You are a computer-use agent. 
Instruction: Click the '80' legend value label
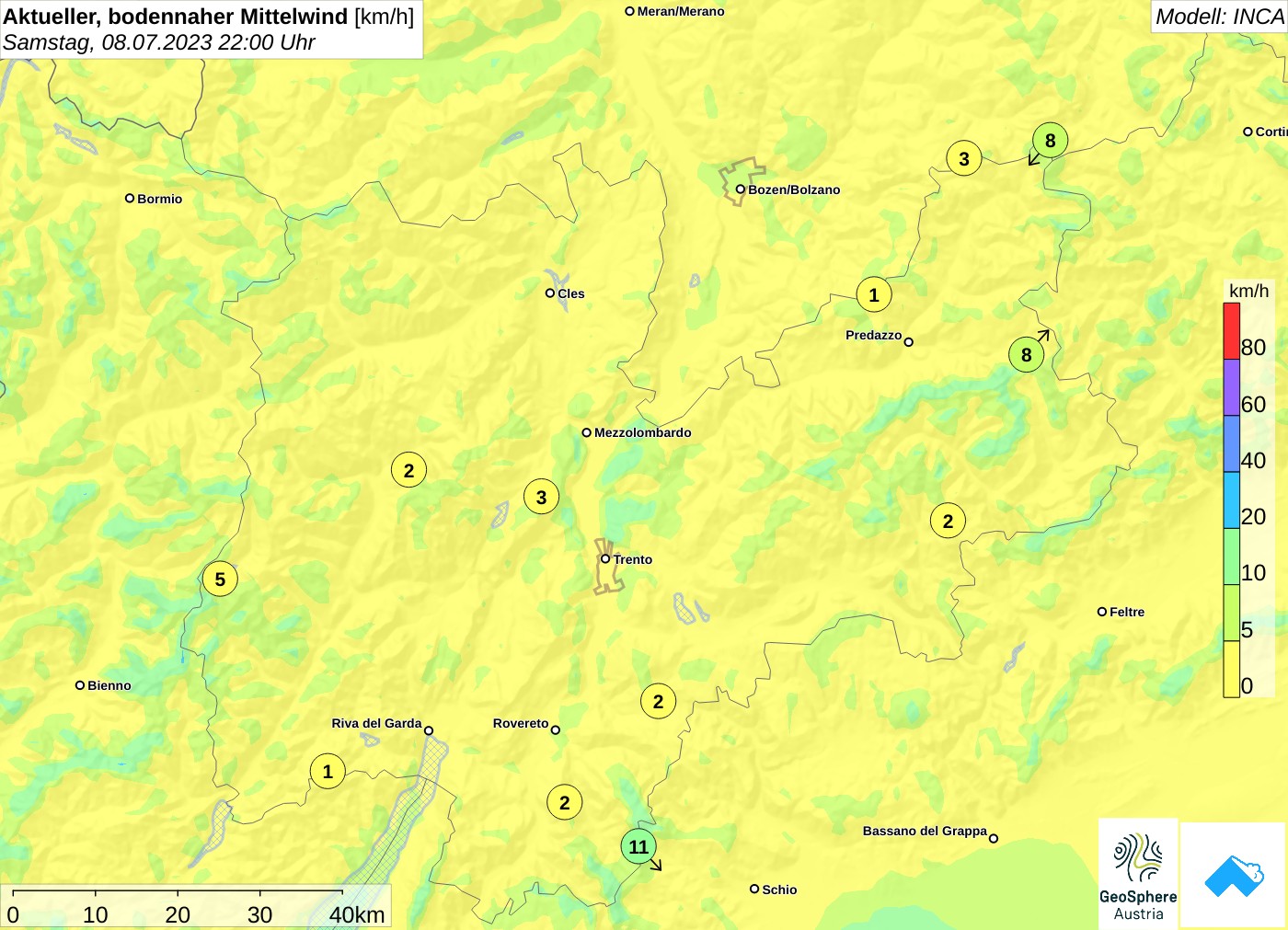(x=1253, y=348)
